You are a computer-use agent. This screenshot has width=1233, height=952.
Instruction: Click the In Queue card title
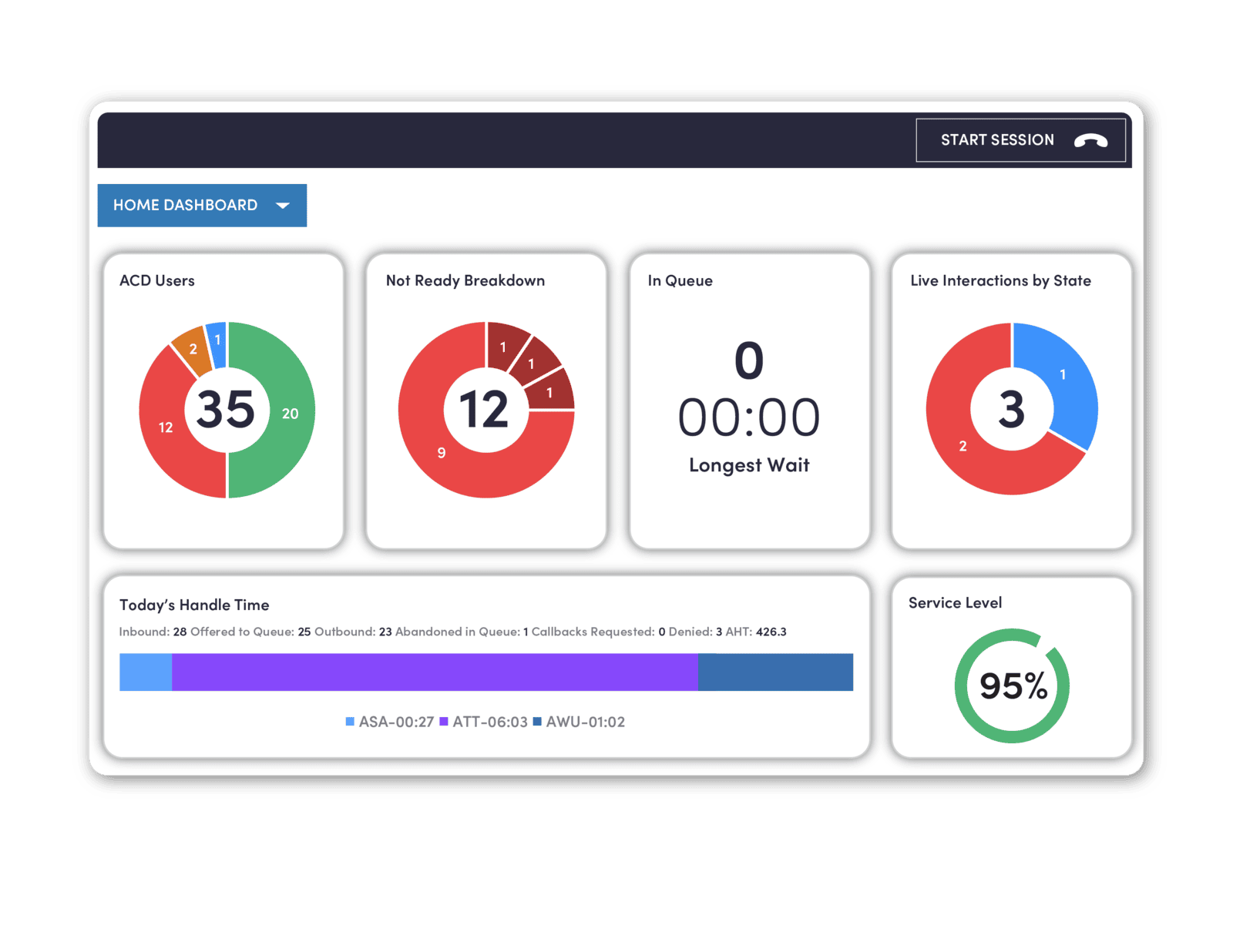680,280
